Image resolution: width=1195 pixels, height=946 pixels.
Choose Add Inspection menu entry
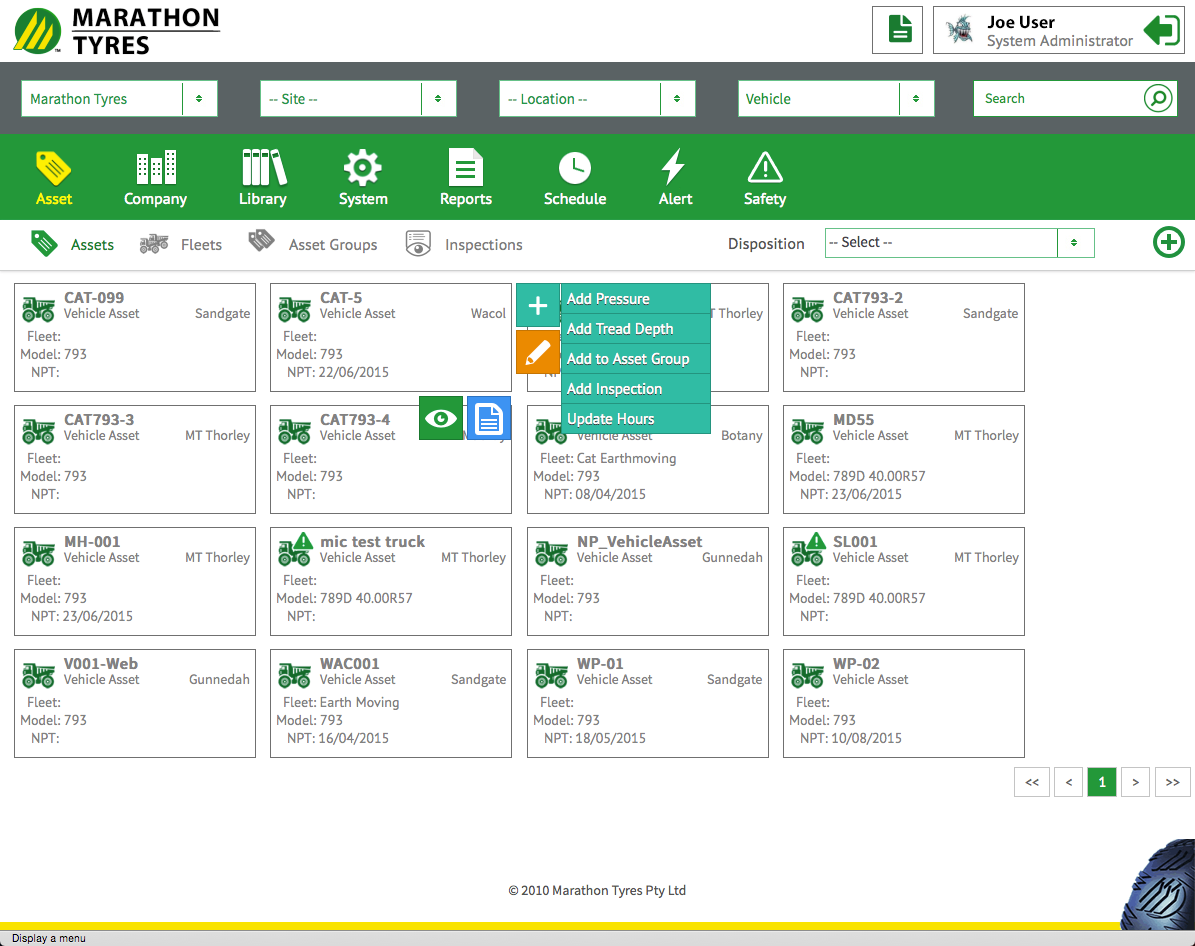point(614,389)
